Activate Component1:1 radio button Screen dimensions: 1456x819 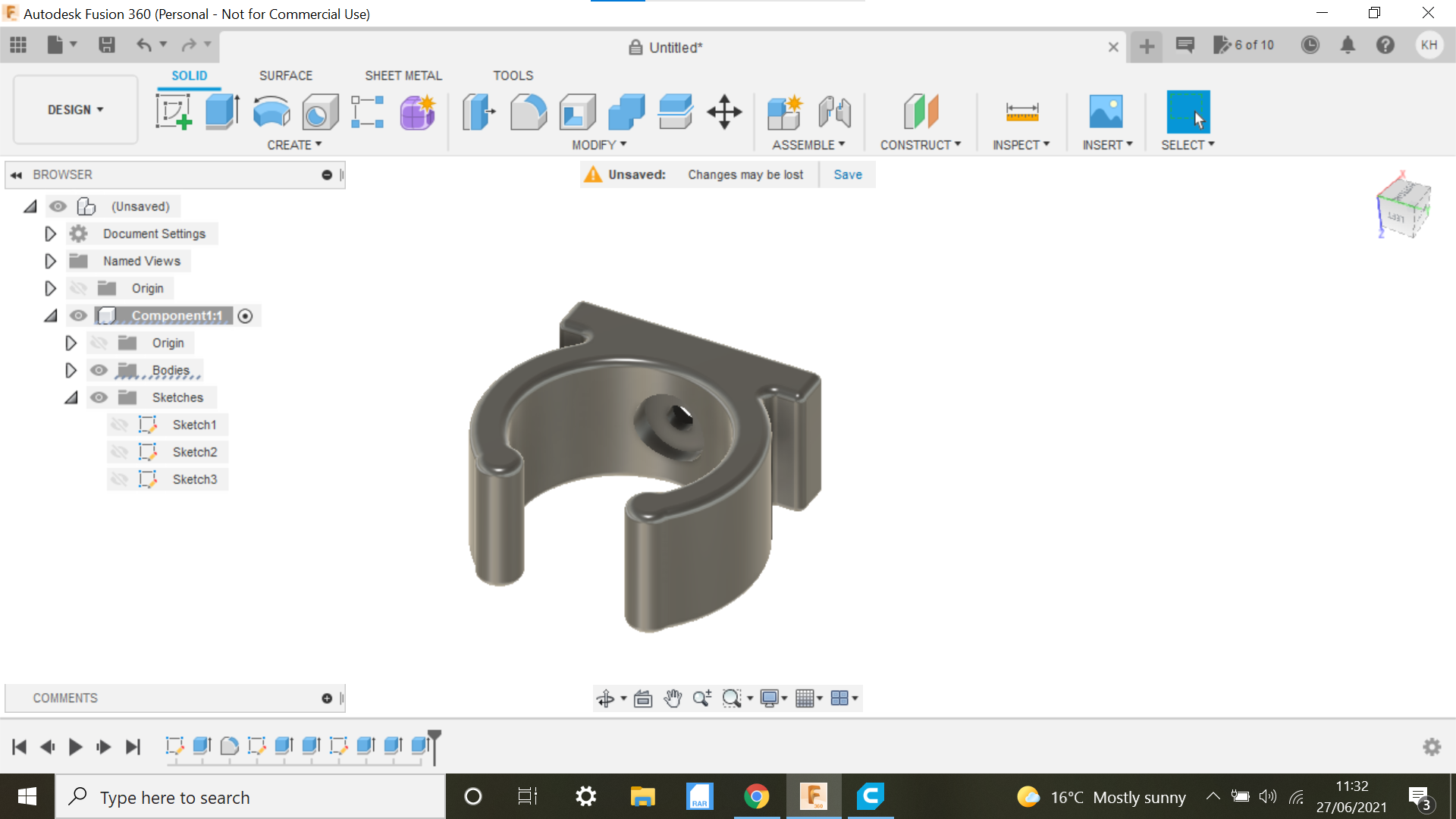click(245, 316)
